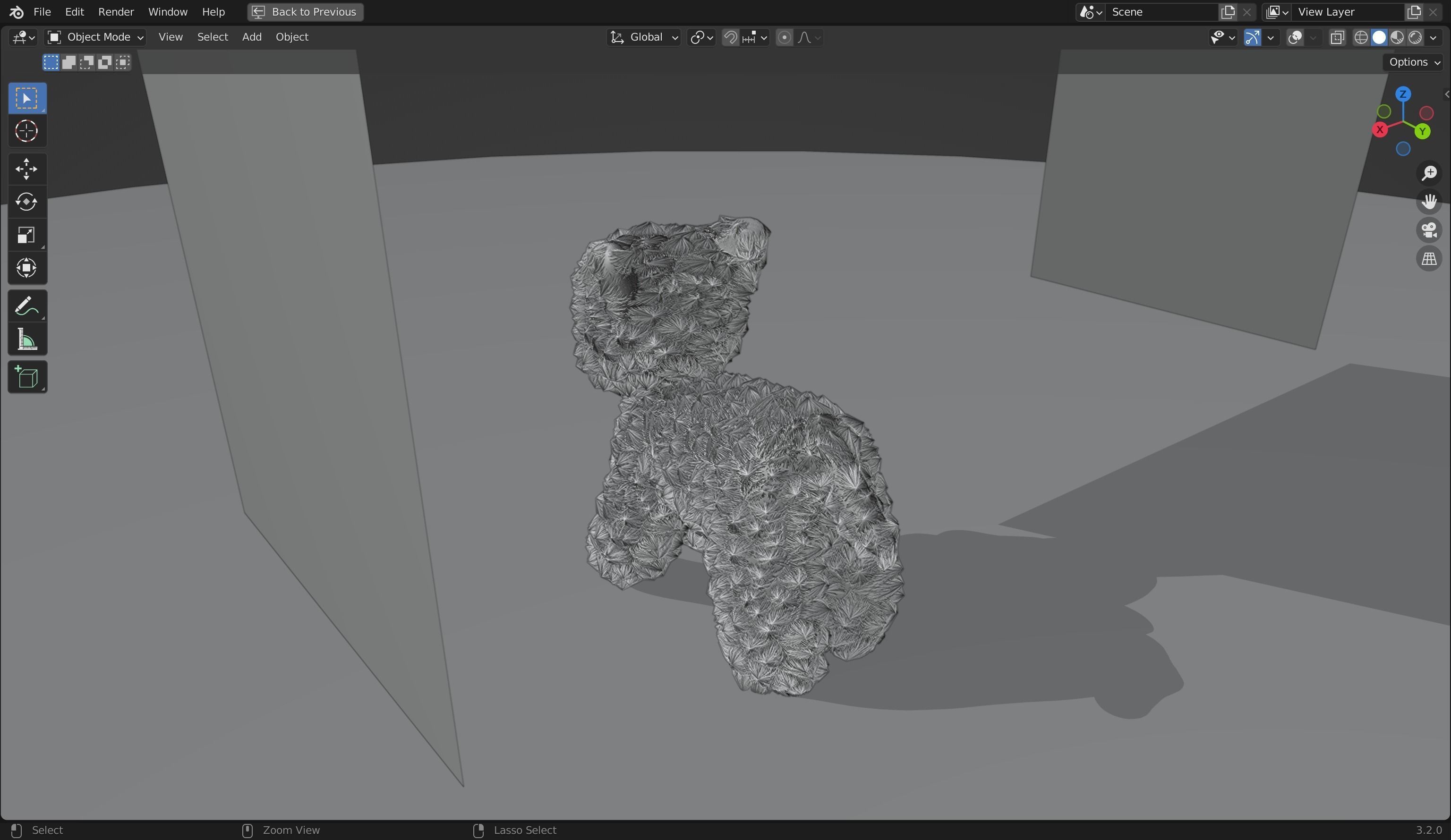Click the Back to Previous button

305,11
